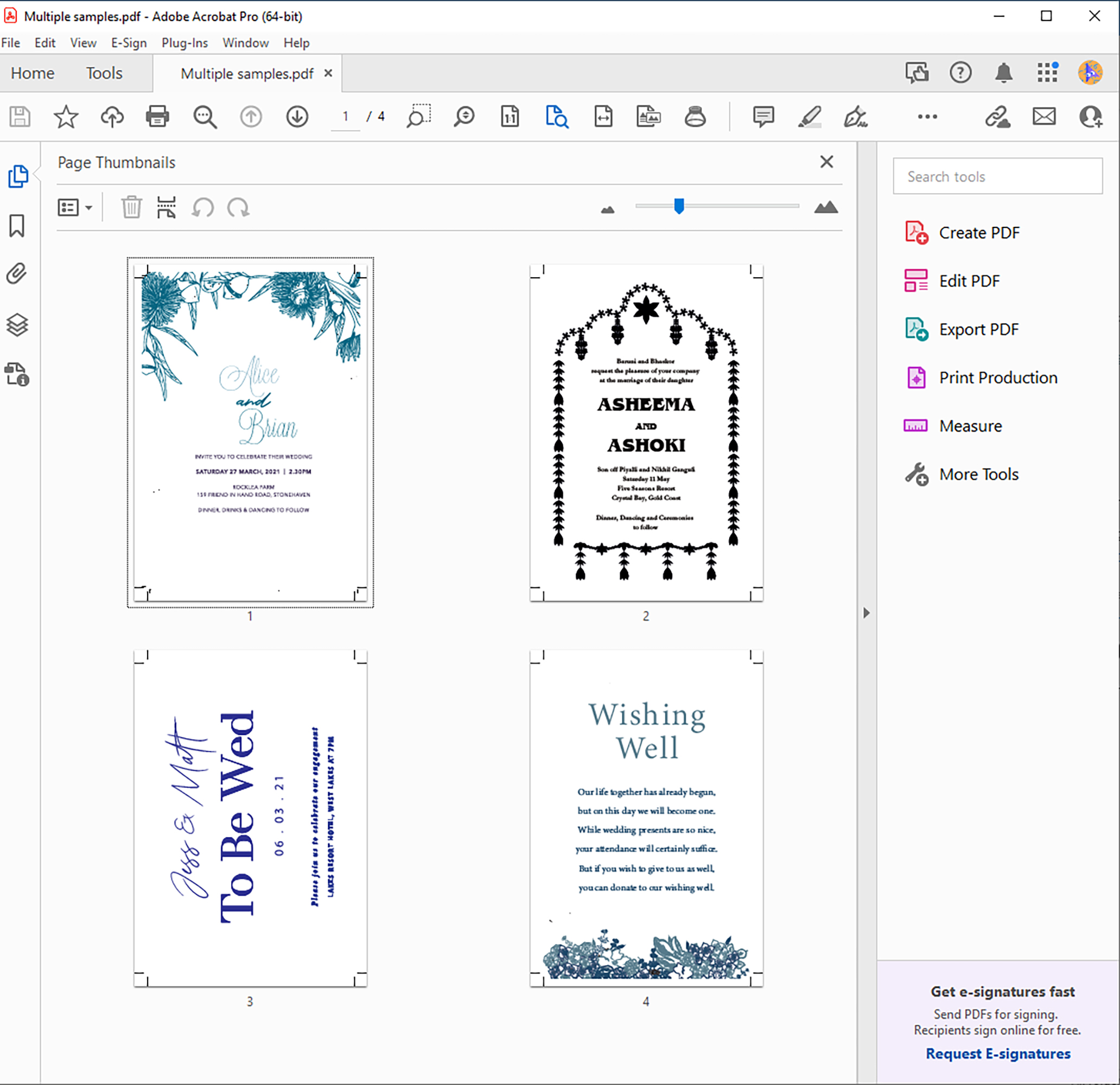
Task: Open the Layers panel
Action: click(17, 325)
